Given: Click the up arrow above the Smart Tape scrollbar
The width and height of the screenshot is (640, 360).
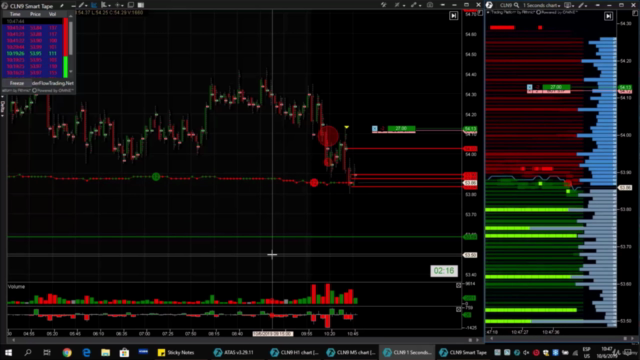Looking at the screenshot, I should 71,15.
